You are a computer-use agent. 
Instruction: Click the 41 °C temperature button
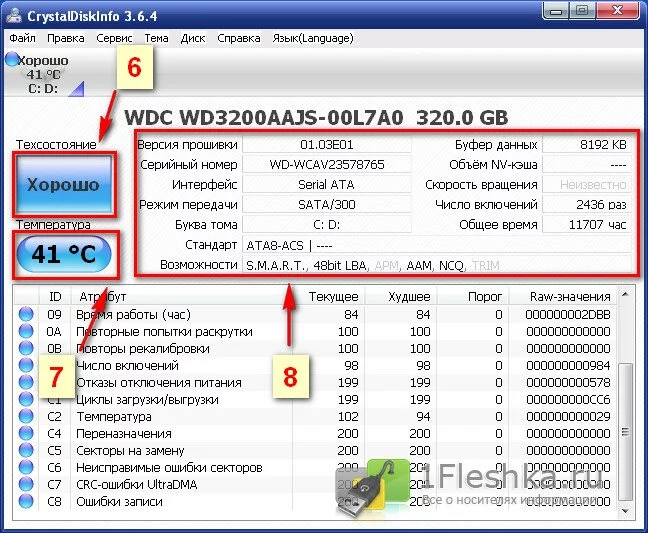tap(64, 254)
